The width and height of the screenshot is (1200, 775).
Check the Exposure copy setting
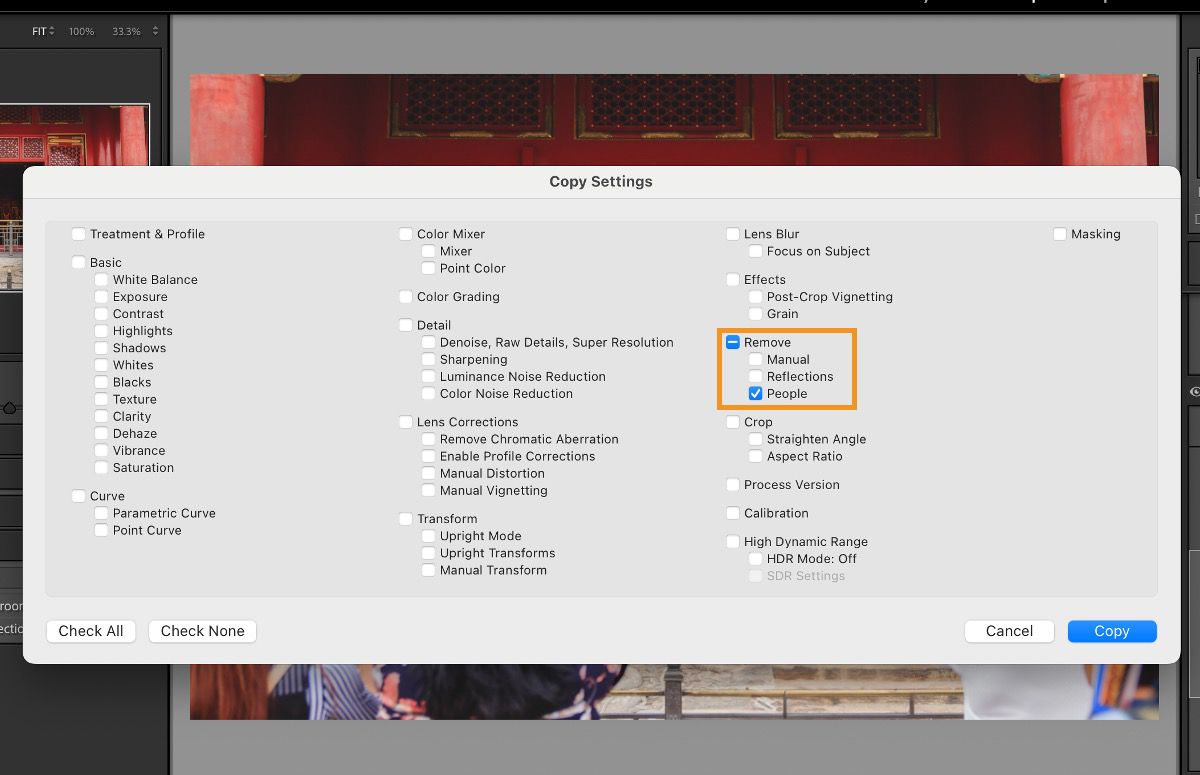pos(101,297)
